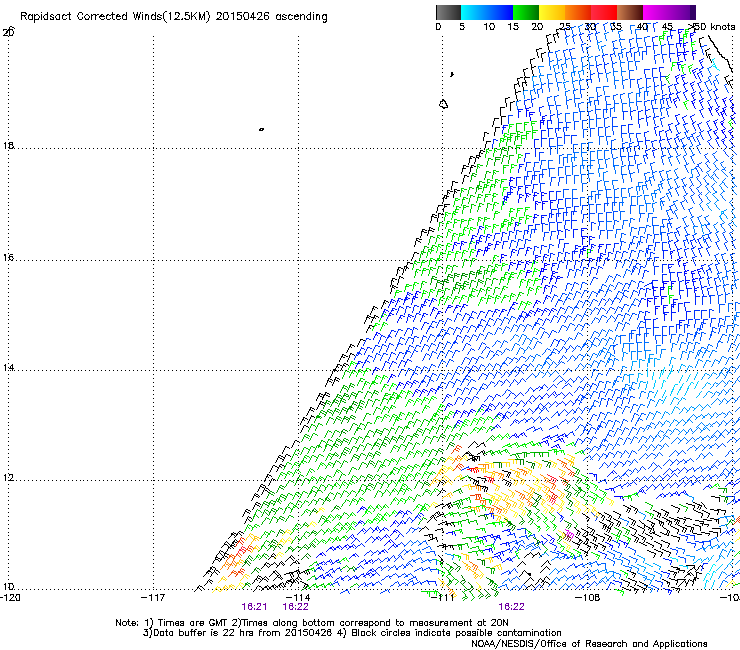Click the longitude axis label '-117'
The width and height of the screenshot is (740, 650).
pos(153,597)
